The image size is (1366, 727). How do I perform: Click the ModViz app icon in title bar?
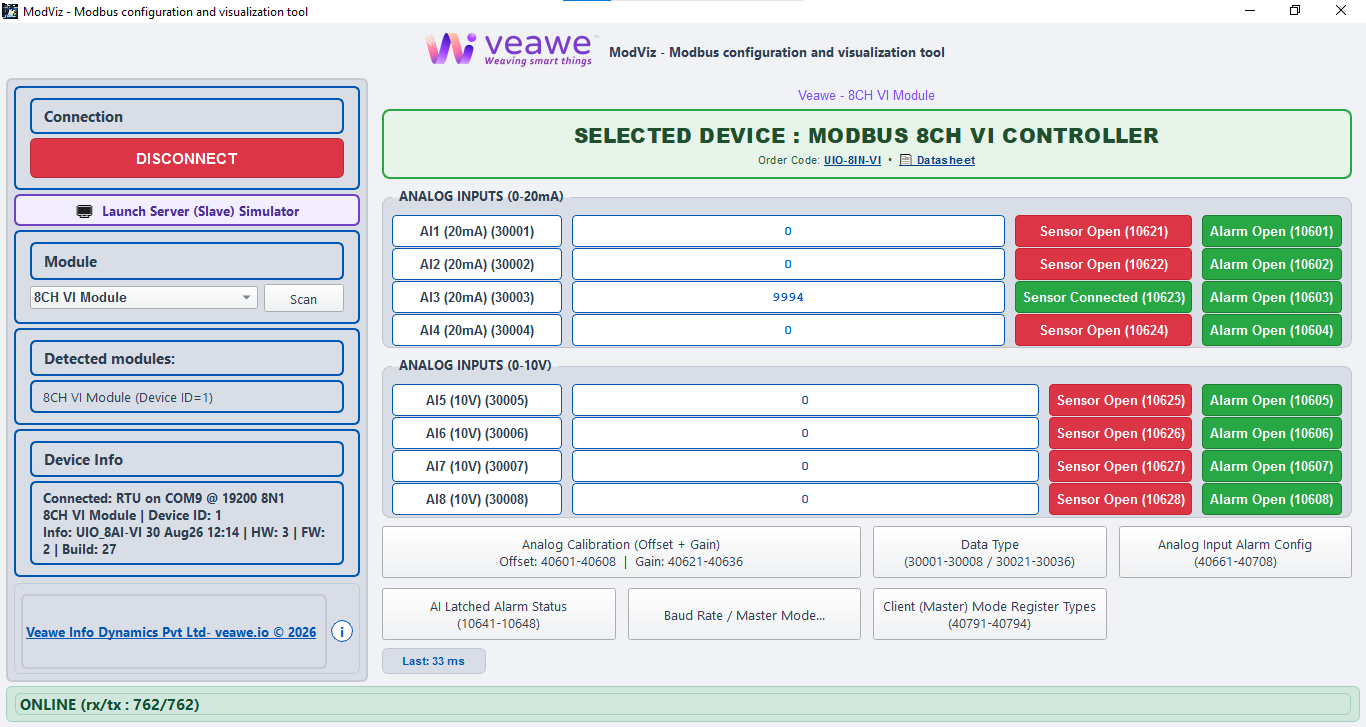(11, 11)
